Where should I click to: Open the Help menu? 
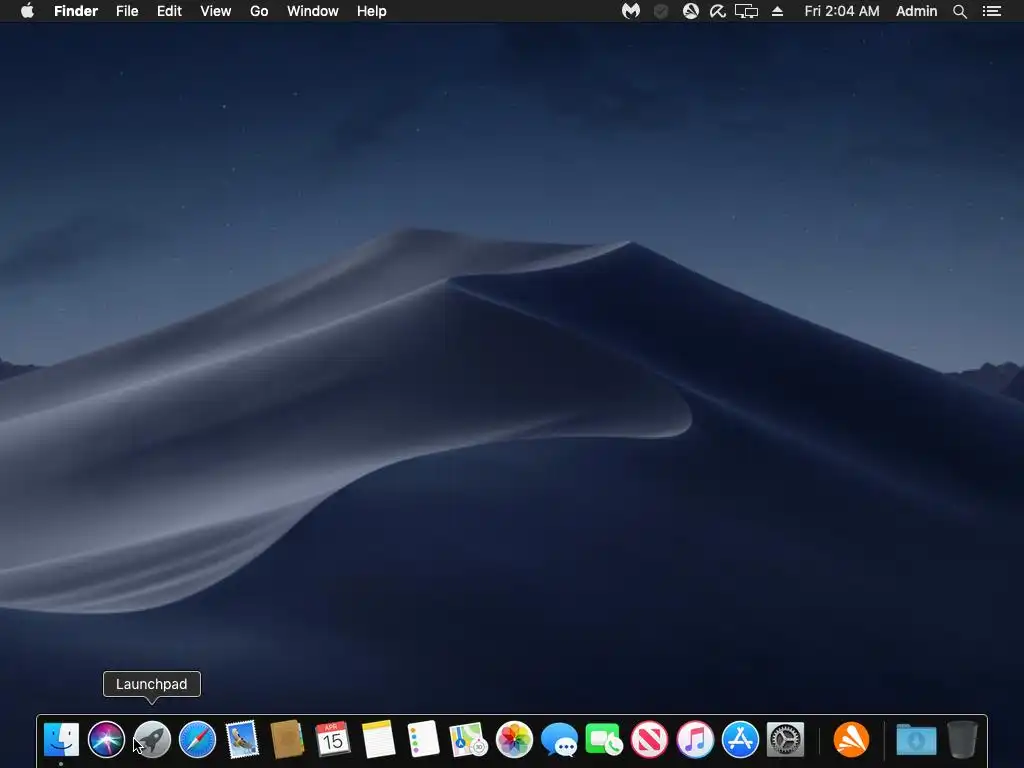tap(372, 11)
